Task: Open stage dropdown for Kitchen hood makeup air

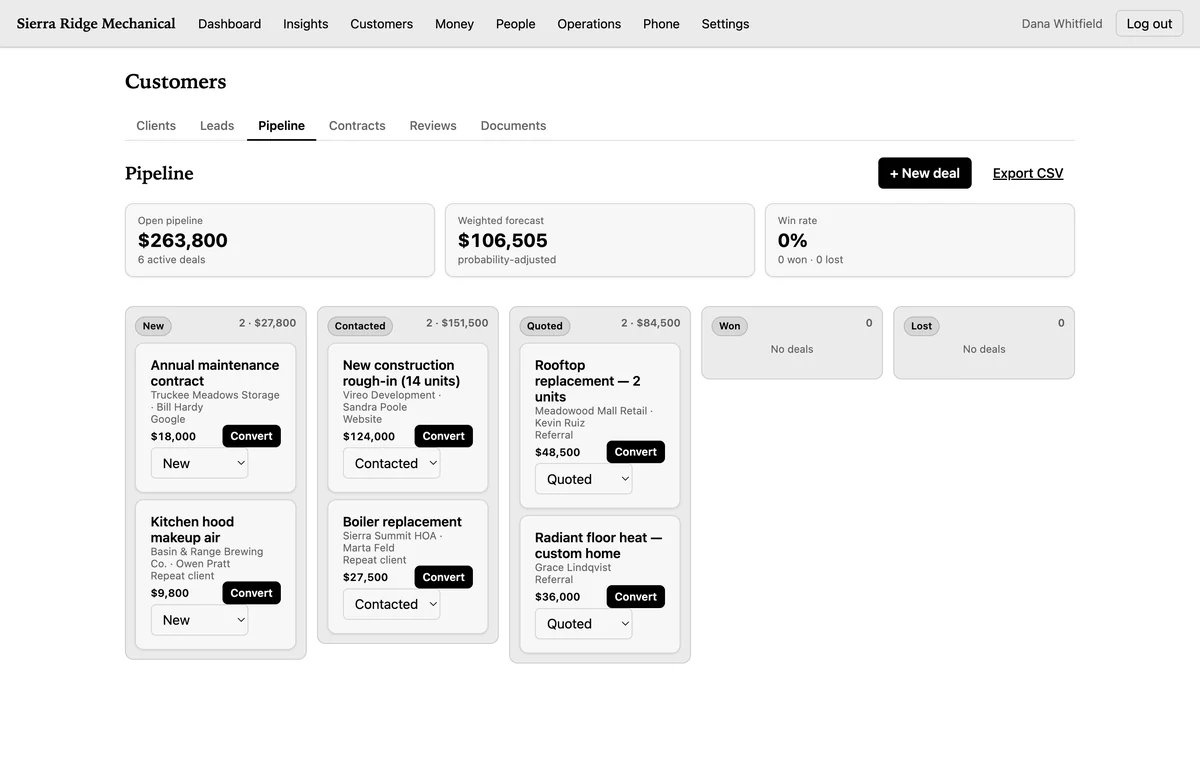Action: point(199,620)
